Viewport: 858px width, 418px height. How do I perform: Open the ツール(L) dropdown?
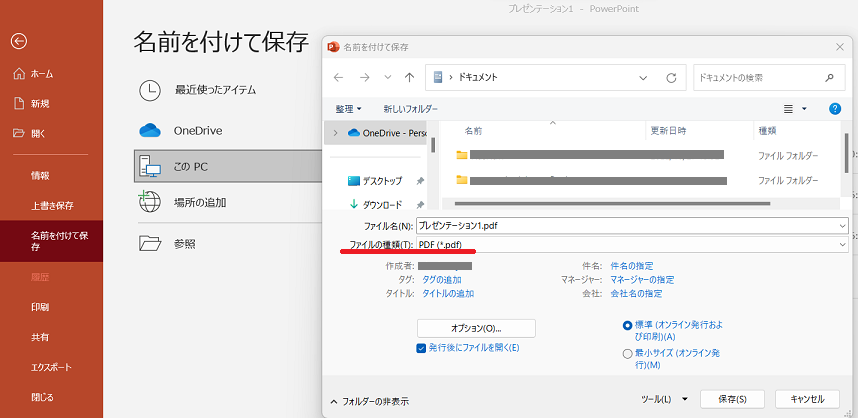click(664, 399)
